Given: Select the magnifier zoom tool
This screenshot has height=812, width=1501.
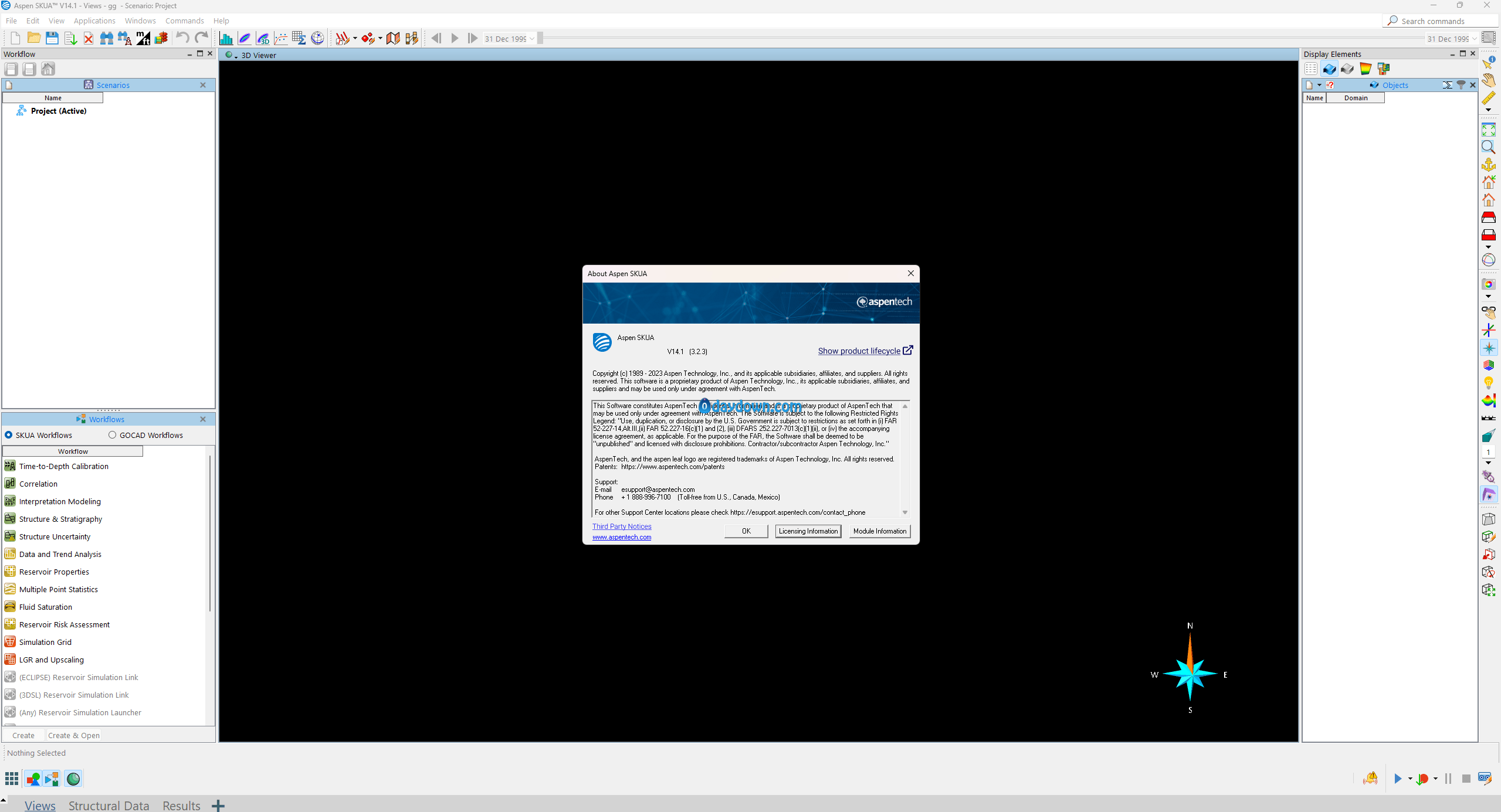Looking at the screenshot, I should [1489, 147].
